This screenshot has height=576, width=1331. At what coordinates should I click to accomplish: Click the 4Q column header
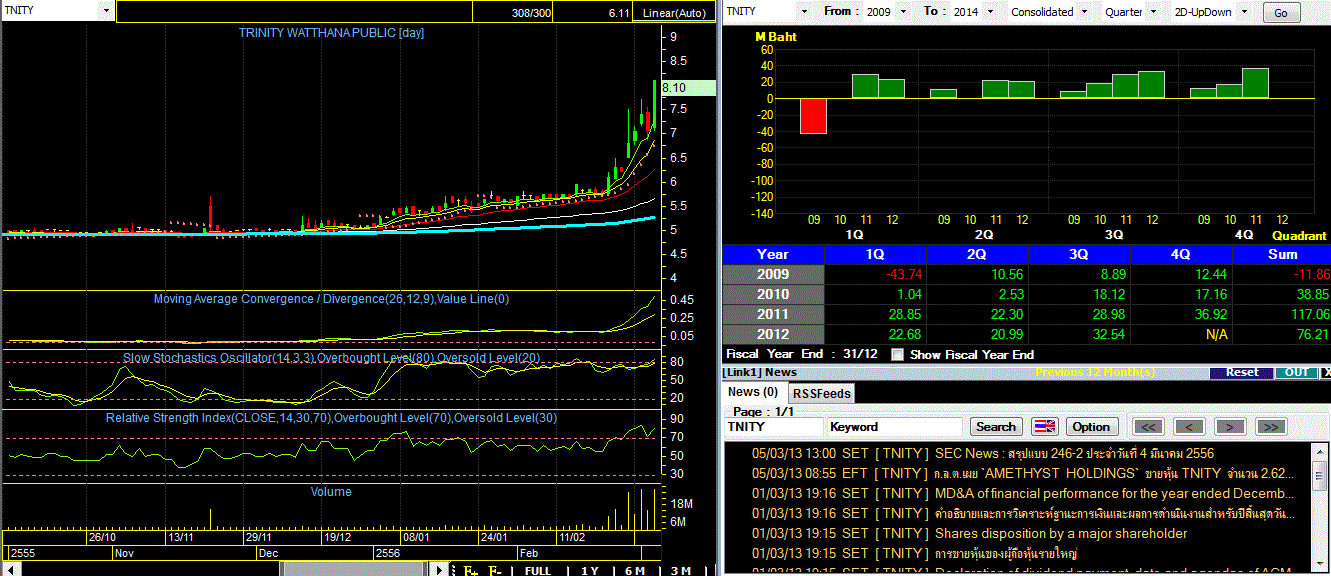click(x=1181, y=254)
